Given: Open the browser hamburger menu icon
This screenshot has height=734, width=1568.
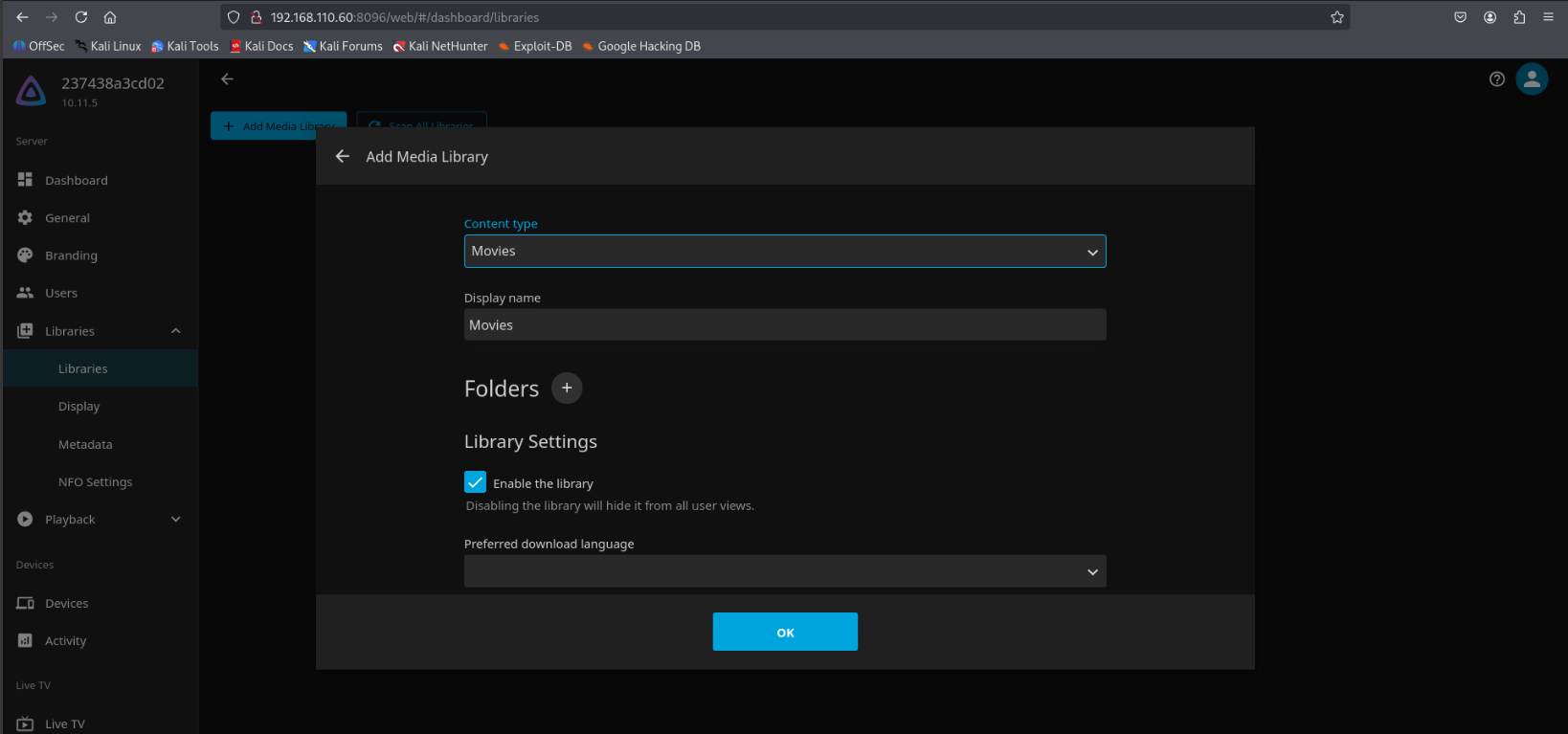Looking at the screenshot, I should 1548,17.
